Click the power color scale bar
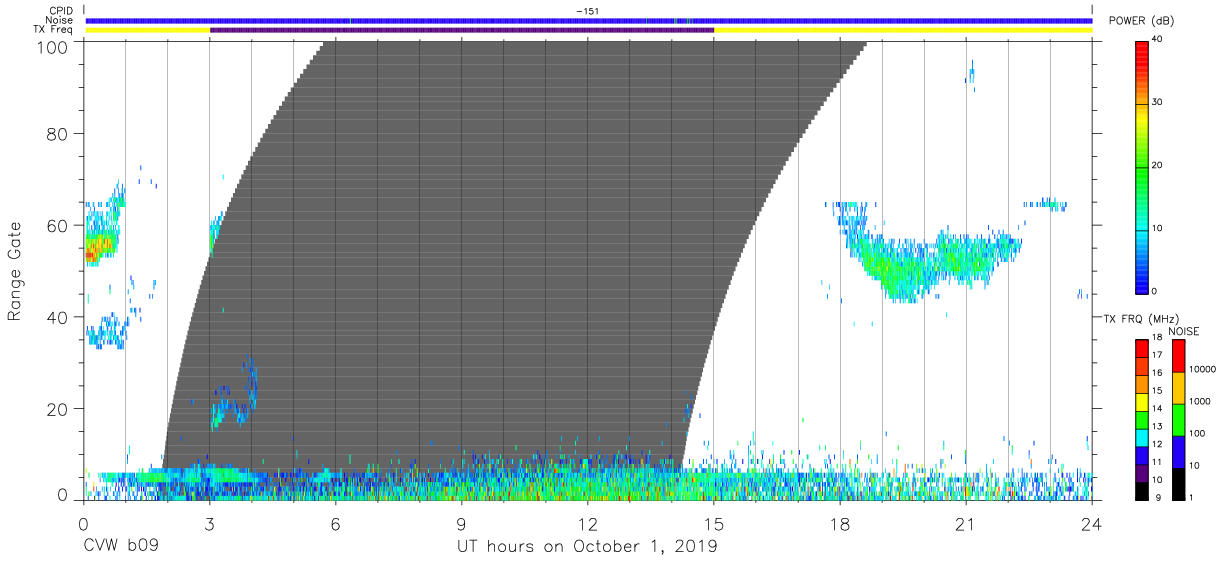The image size is (1228, 567). (x=1140, y=166)
